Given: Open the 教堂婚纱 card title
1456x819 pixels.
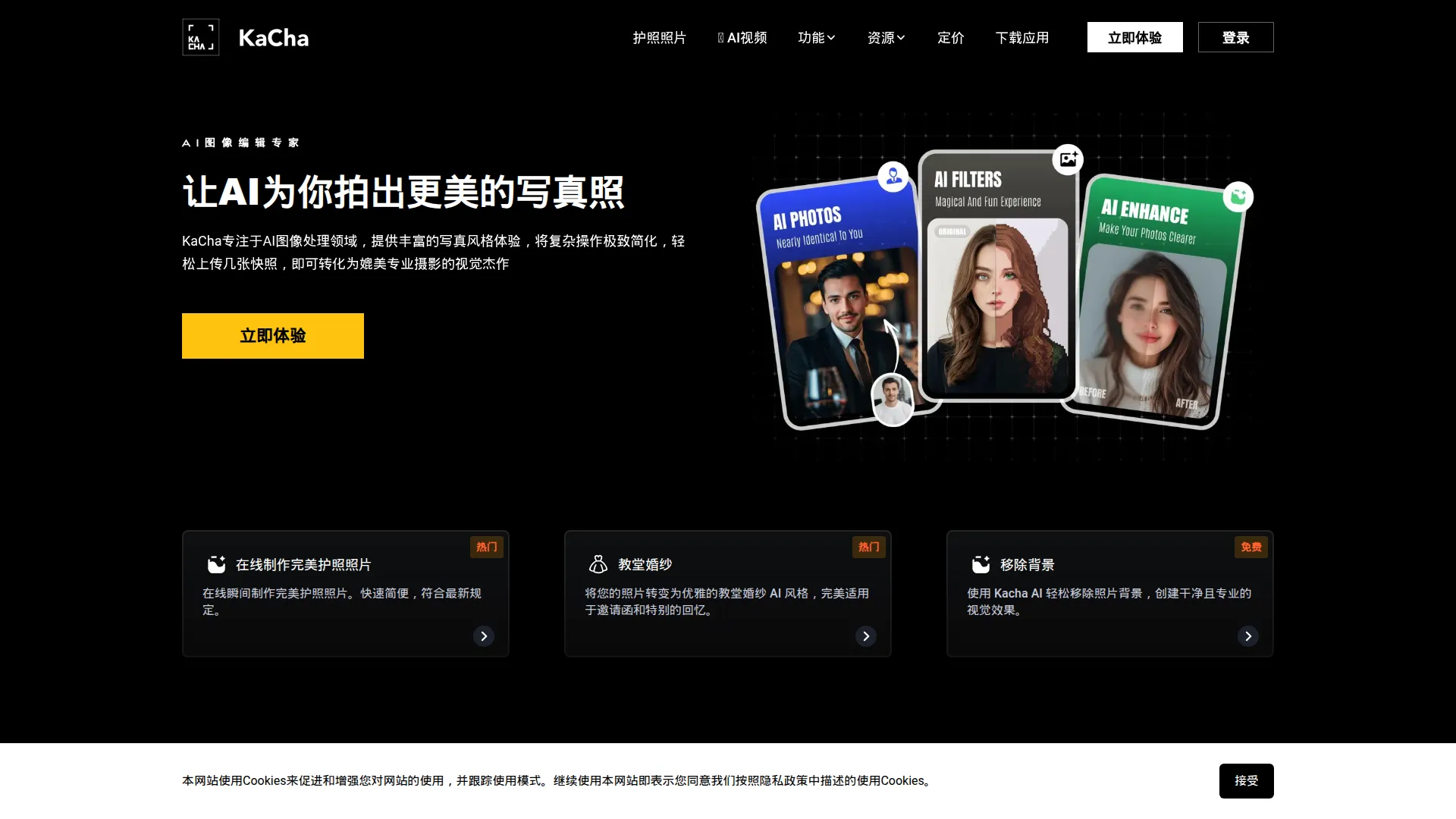Looking at the screenshot, I should click(x=645, y=565).
